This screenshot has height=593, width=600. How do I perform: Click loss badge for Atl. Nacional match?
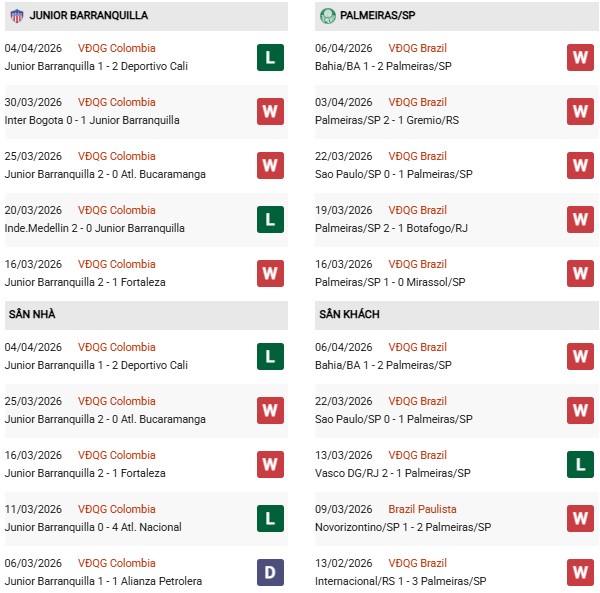[270, 518]
